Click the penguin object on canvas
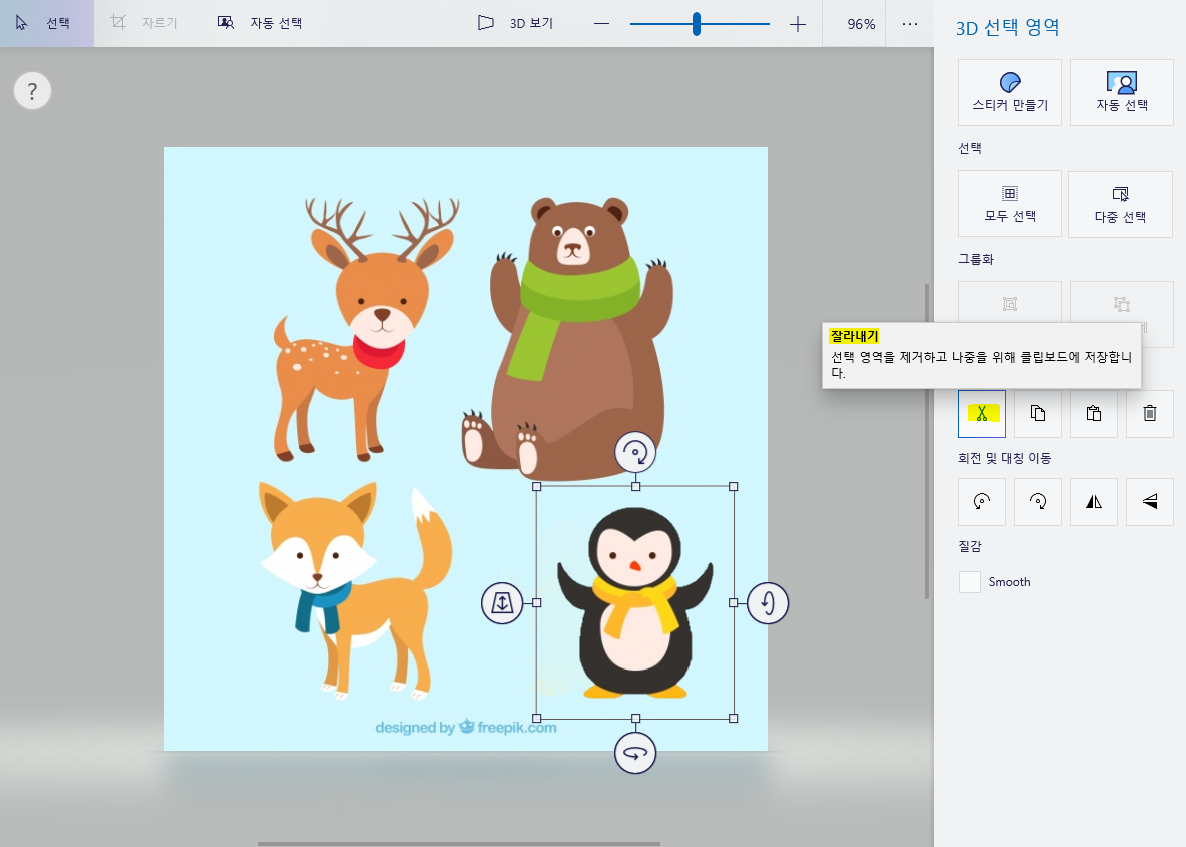Screen dimensions: 1186x847 (x=635, y=603)
